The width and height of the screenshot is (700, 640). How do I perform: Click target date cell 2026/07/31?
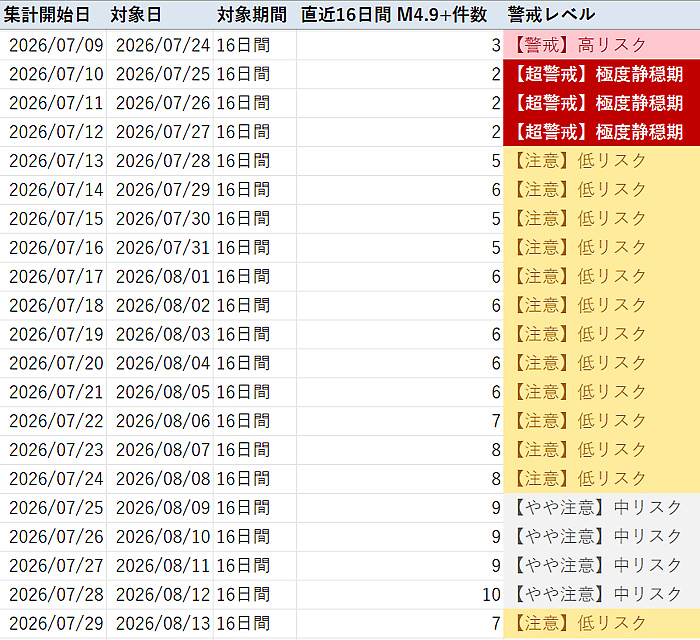162,248
